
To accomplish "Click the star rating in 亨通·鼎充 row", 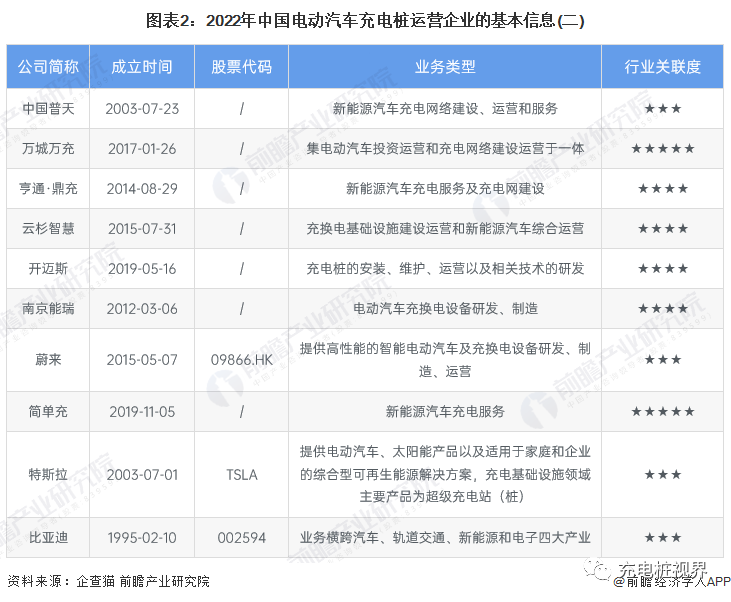I will (662, 189).
